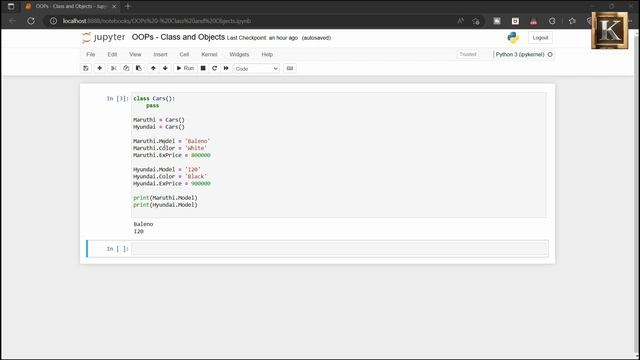Viewport: 640px width, 360px height.
Task: Click the circular refresh-like extension icon
Action: [552, 21]
